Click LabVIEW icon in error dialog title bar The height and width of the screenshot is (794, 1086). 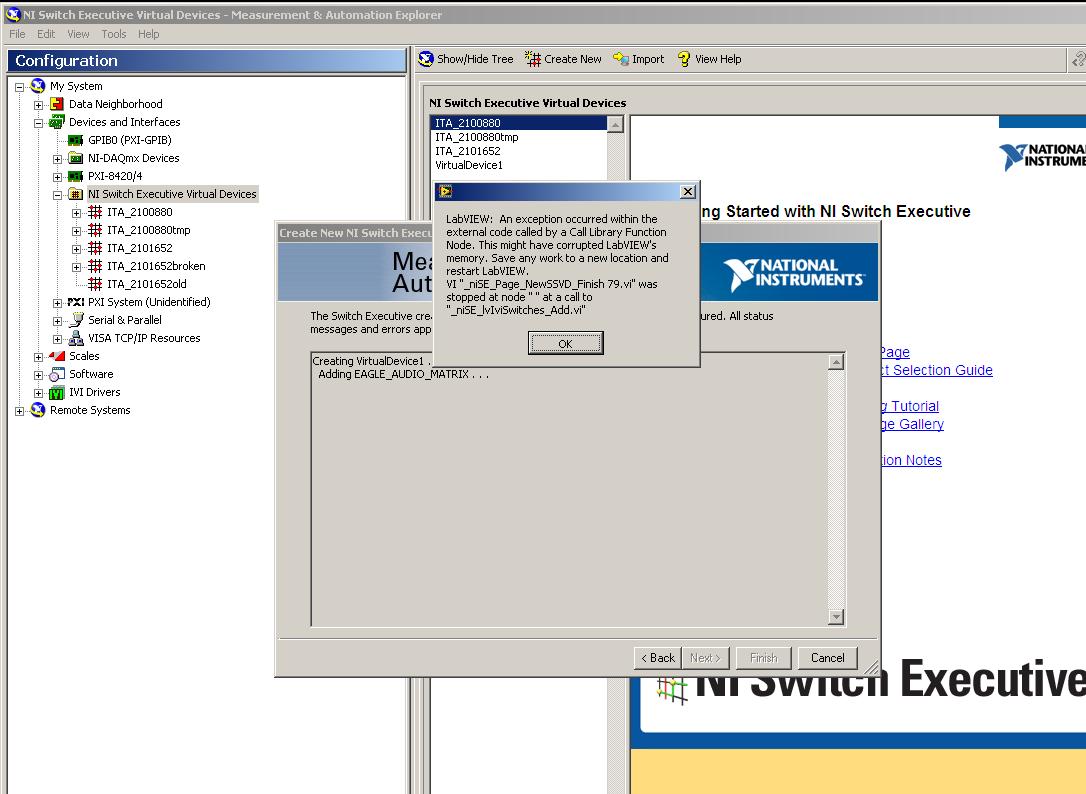(445, 191)
